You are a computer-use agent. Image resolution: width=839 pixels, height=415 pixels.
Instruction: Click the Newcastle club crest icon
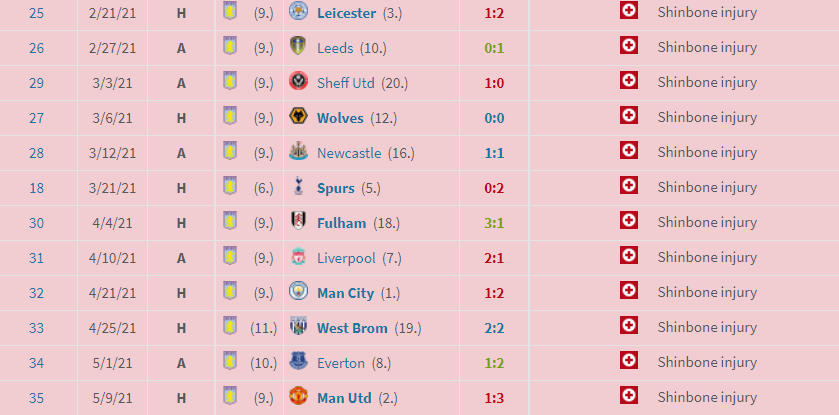[298, 151]
